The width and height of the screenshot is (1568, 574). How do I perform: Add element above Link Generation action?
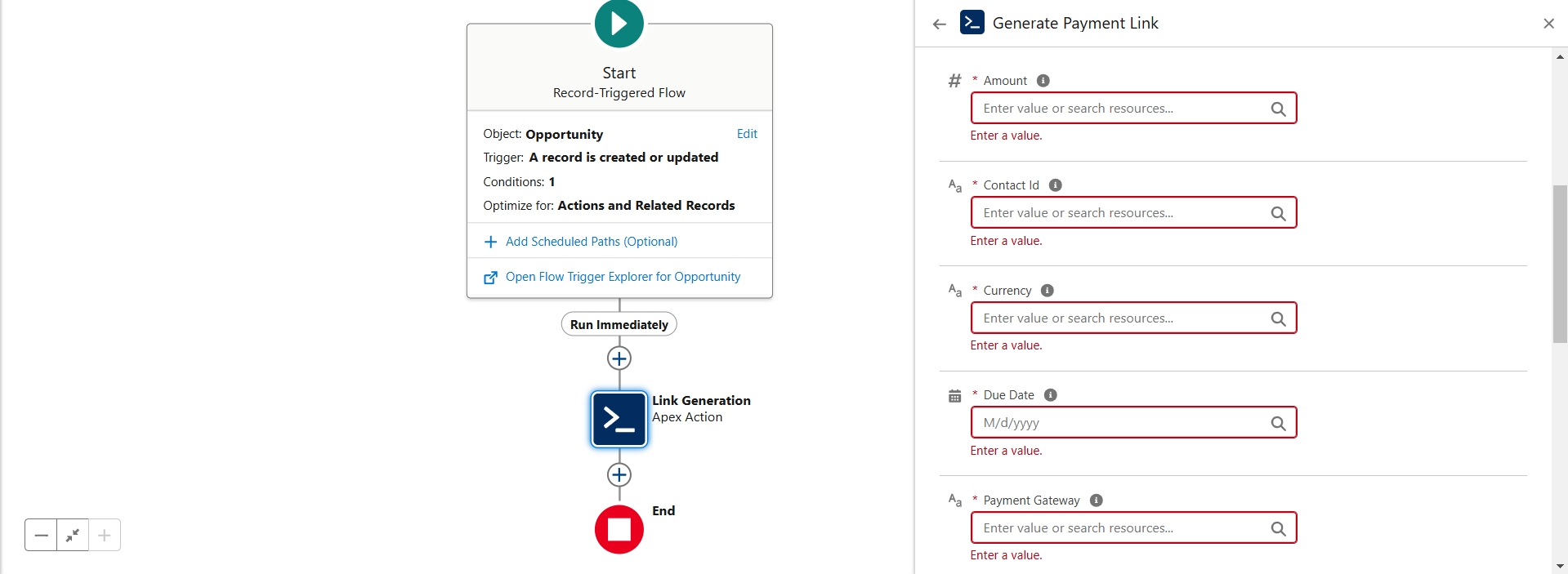(x=619, y=358)
